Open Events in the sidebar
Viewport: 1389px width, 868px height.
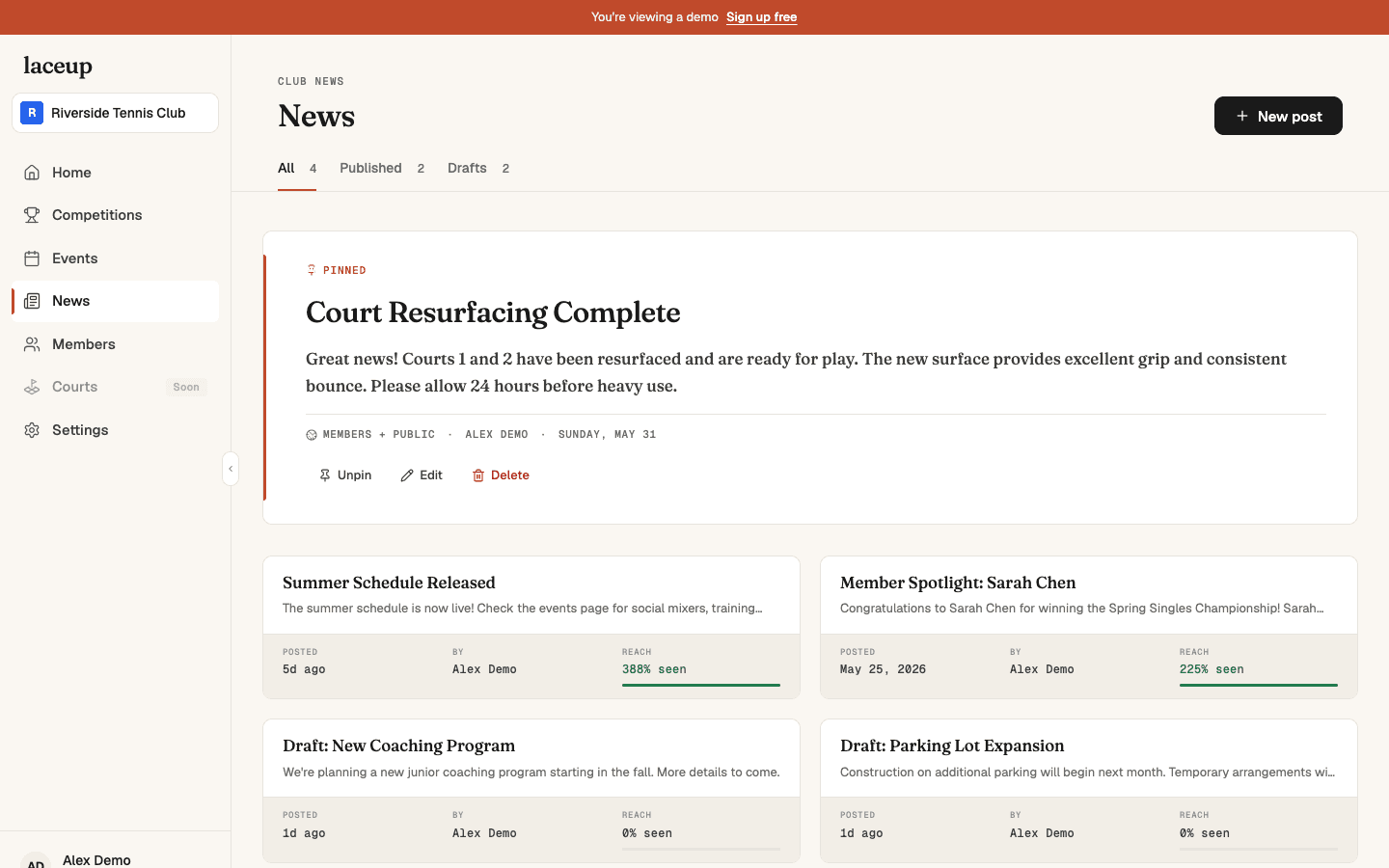(116, 258)
